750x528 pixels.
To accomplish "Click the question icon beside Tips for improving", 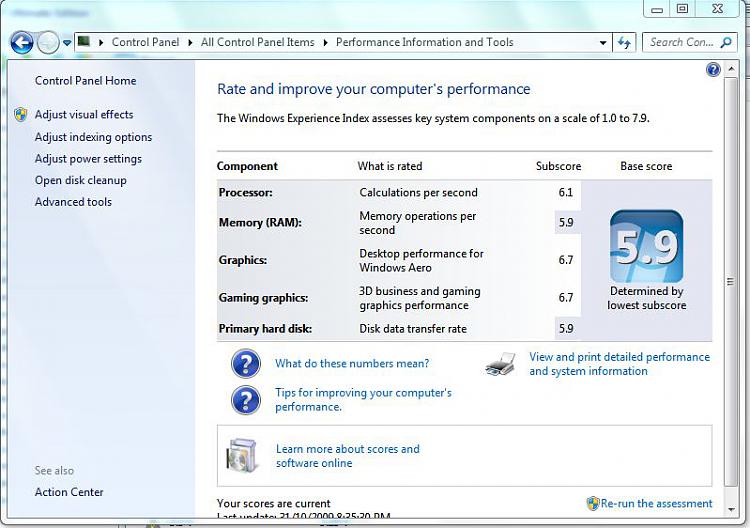I will [x=246, y=400].
